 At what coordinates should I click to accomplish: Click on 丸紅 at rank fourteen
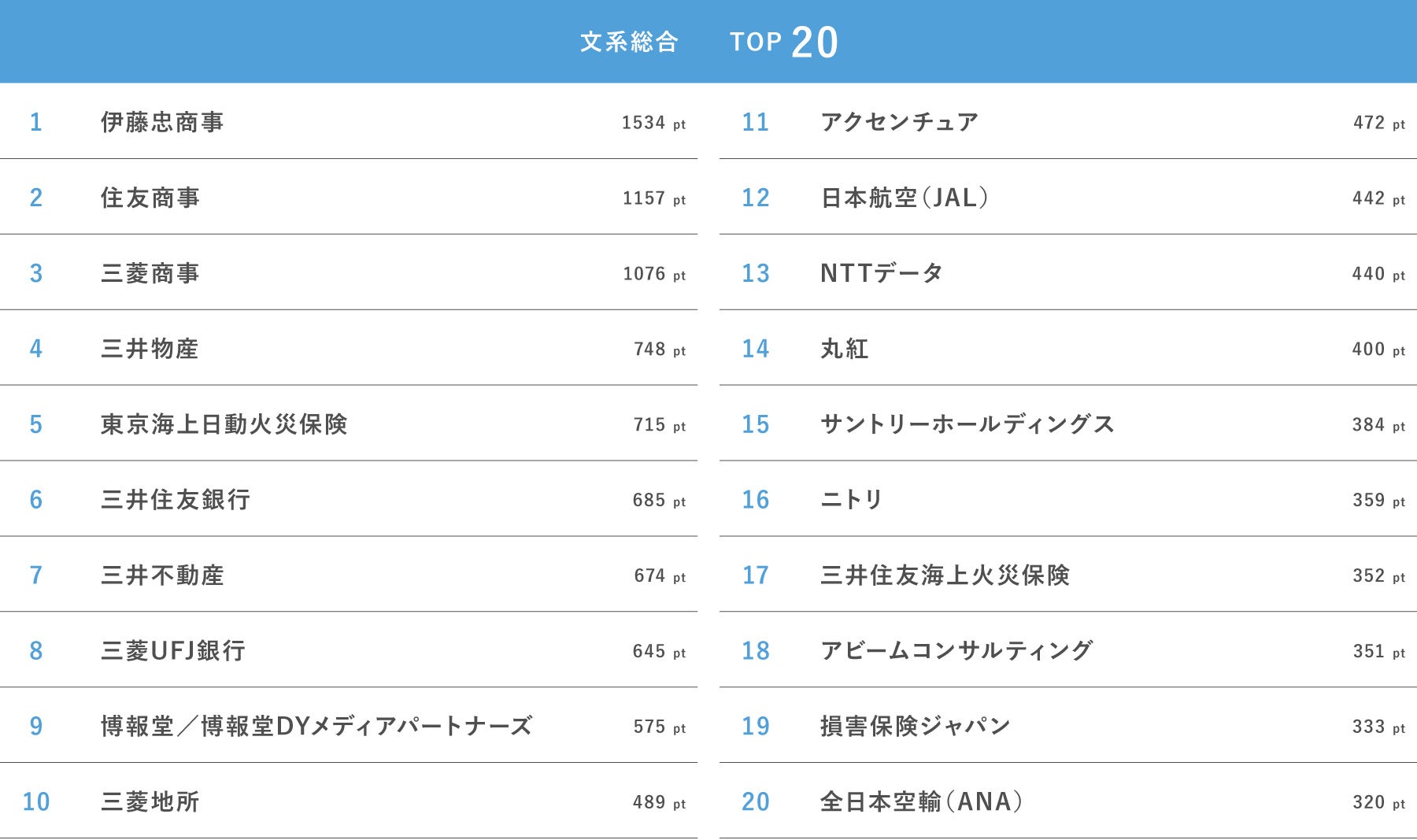pos(844,349)
